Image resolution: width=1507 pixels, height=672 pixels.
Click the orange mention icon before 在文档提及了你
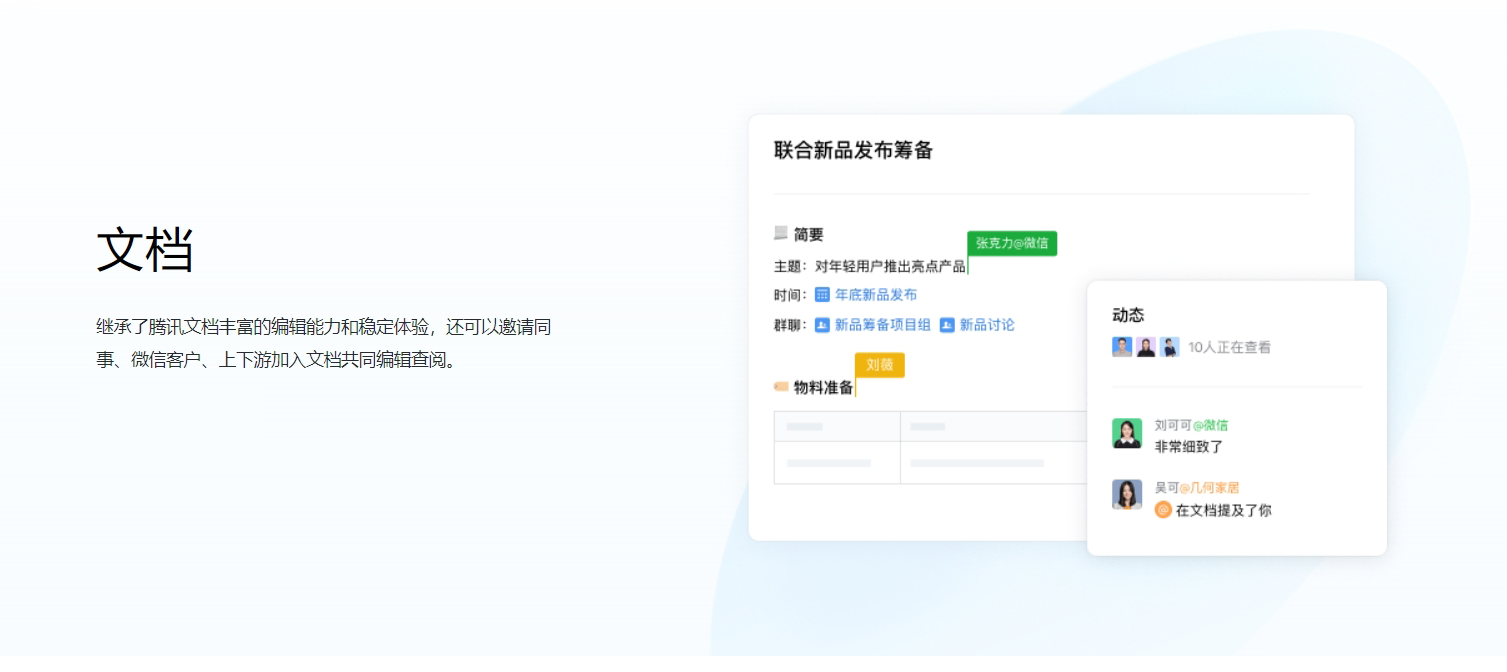coord(1163,510)
